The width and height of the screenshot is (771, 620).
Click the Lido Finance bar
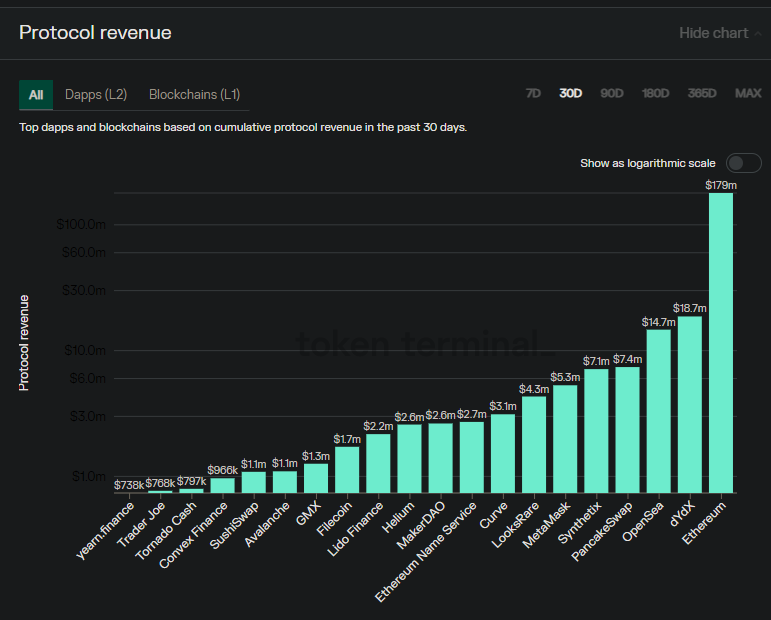(x=378, y=463)
